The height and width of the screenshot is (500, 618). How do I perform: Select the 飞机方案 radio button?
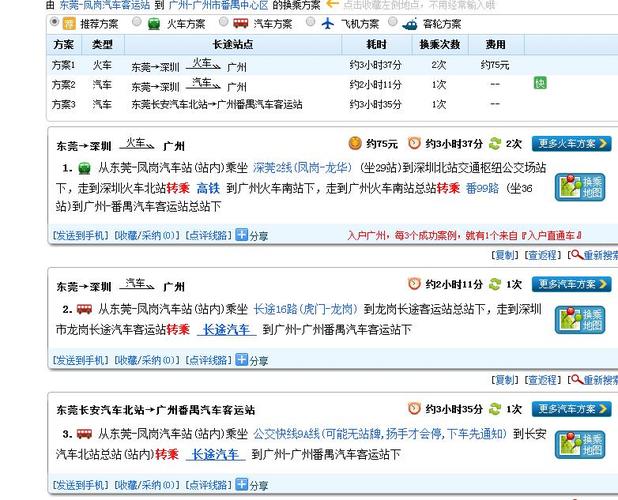point(311,22)
